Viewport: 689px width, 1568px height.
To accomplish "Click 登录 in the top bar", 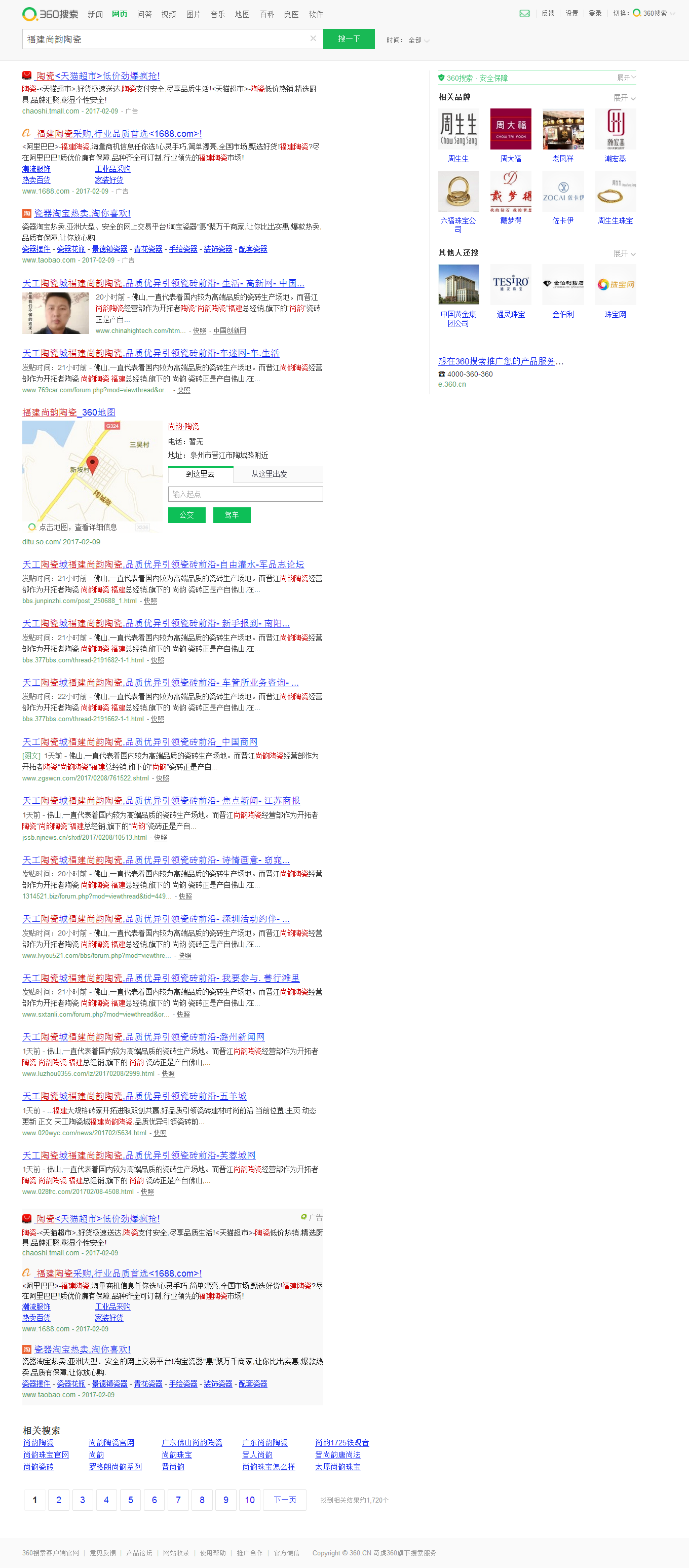I will tap(595, 13).
